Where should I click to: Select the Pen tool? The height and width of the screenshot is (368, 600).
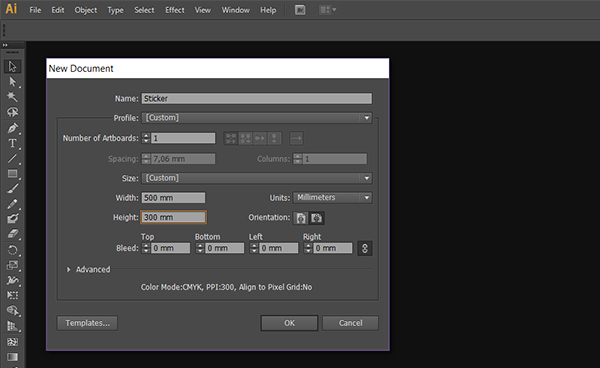[x=12, y=128]
